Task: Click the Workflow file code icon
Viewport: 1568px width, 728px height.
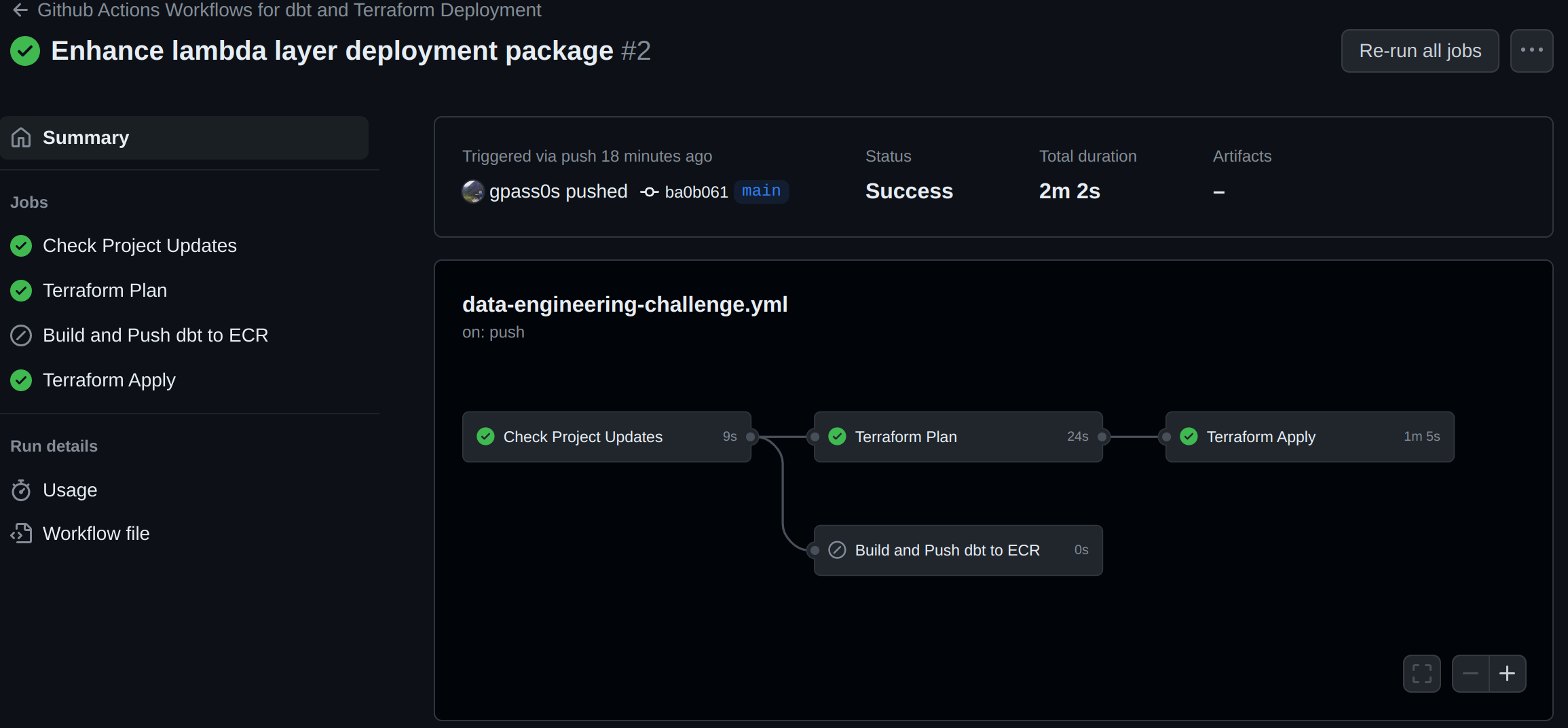Action: (21, 534)
